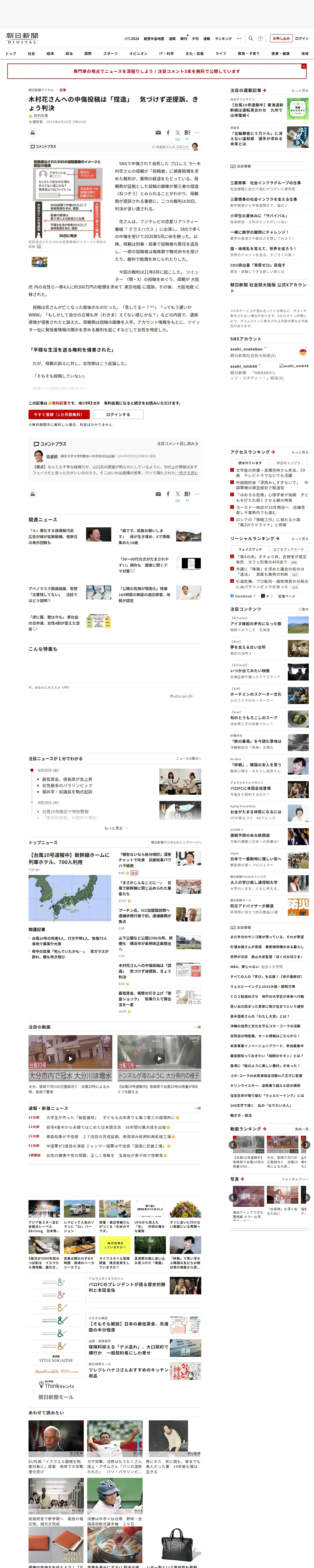Screen dimensions: 314x1568
Task: Click B! bookmark icon below the comment box
Action: click(x=187, y=494)
